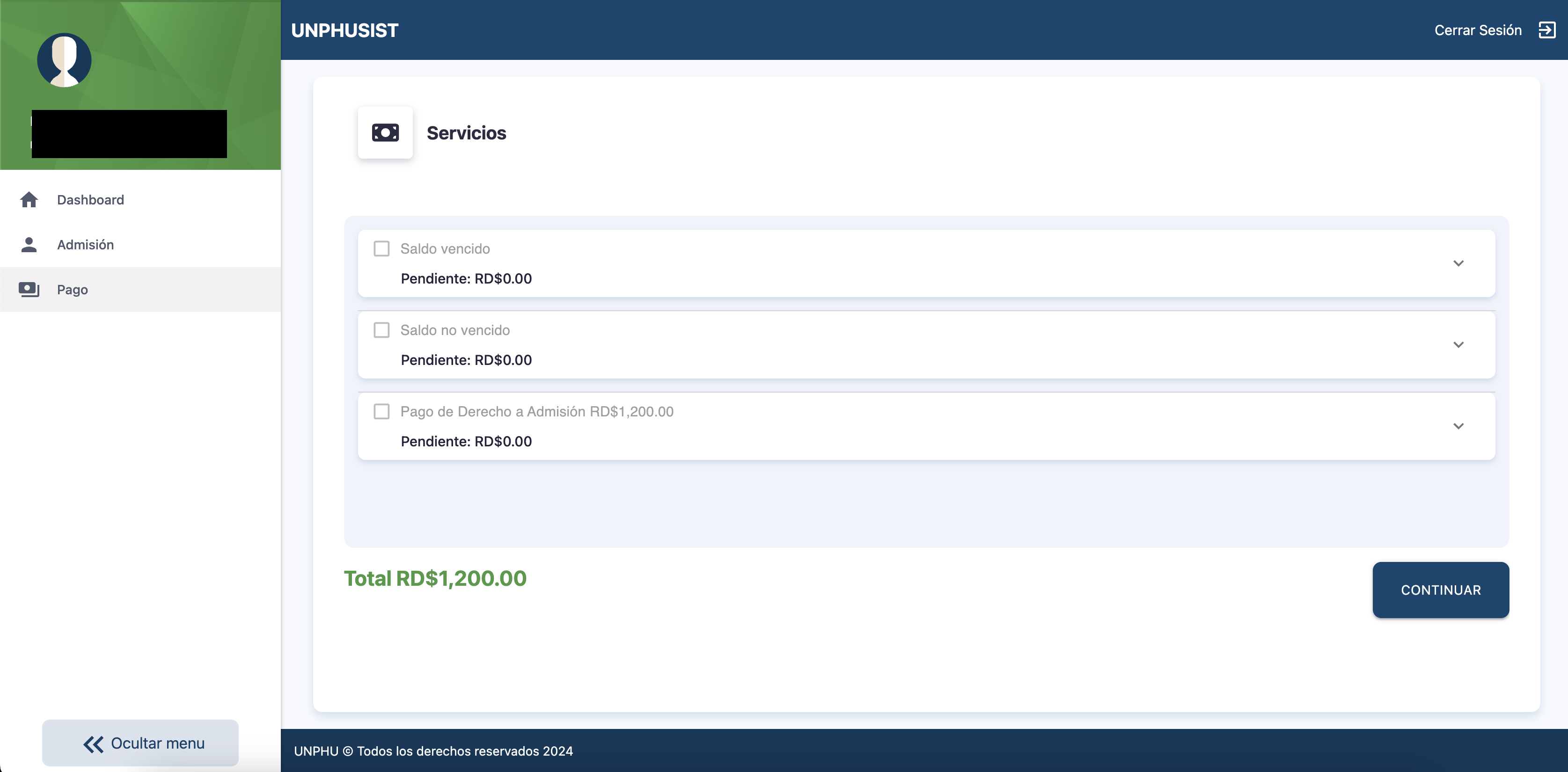Click the Cerrar Sesión link
The image size is (1568, 772).
tap(1477, 30)
